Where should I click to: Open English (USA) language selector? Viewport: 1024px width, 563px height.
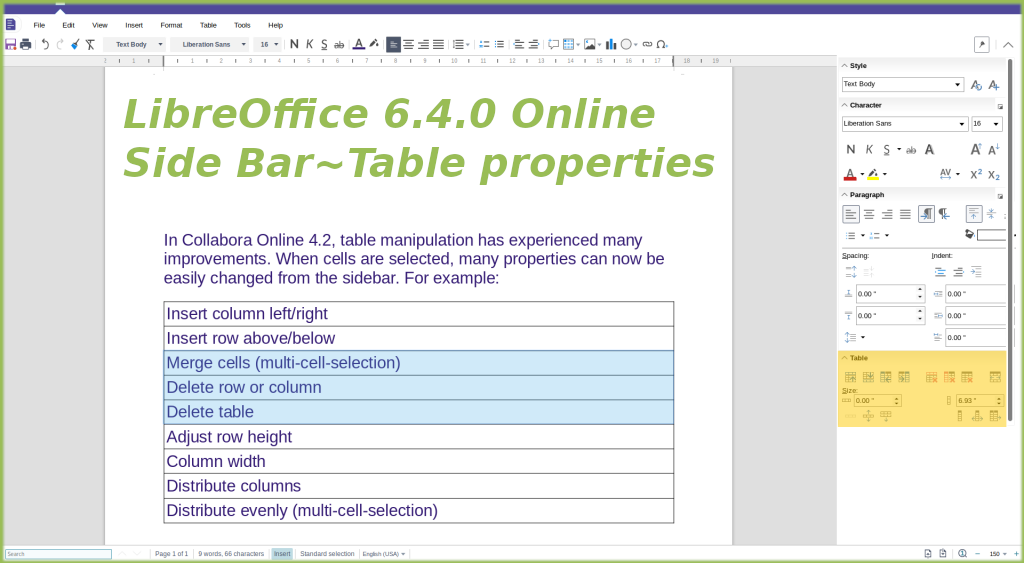pyautogui.click(x=384, y=554)
